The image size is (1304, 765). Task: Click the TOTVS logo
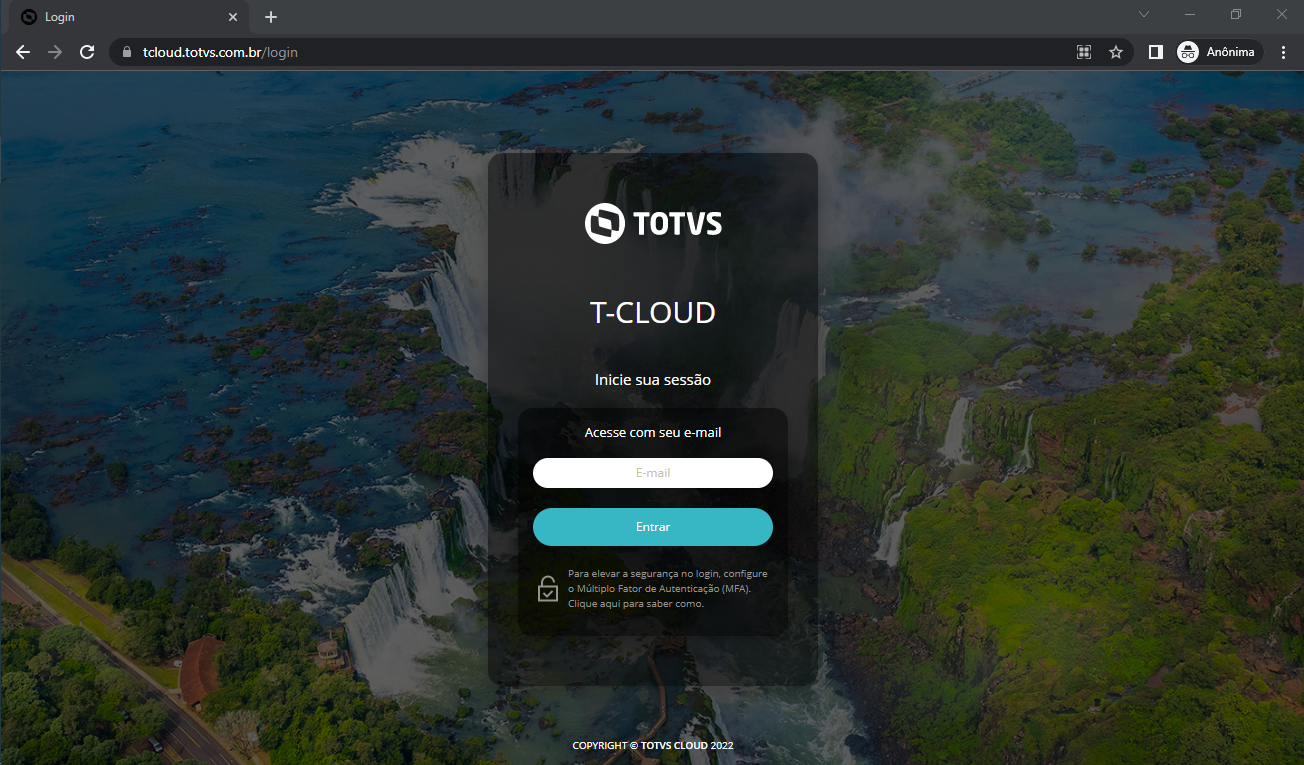tap(653, 223)
